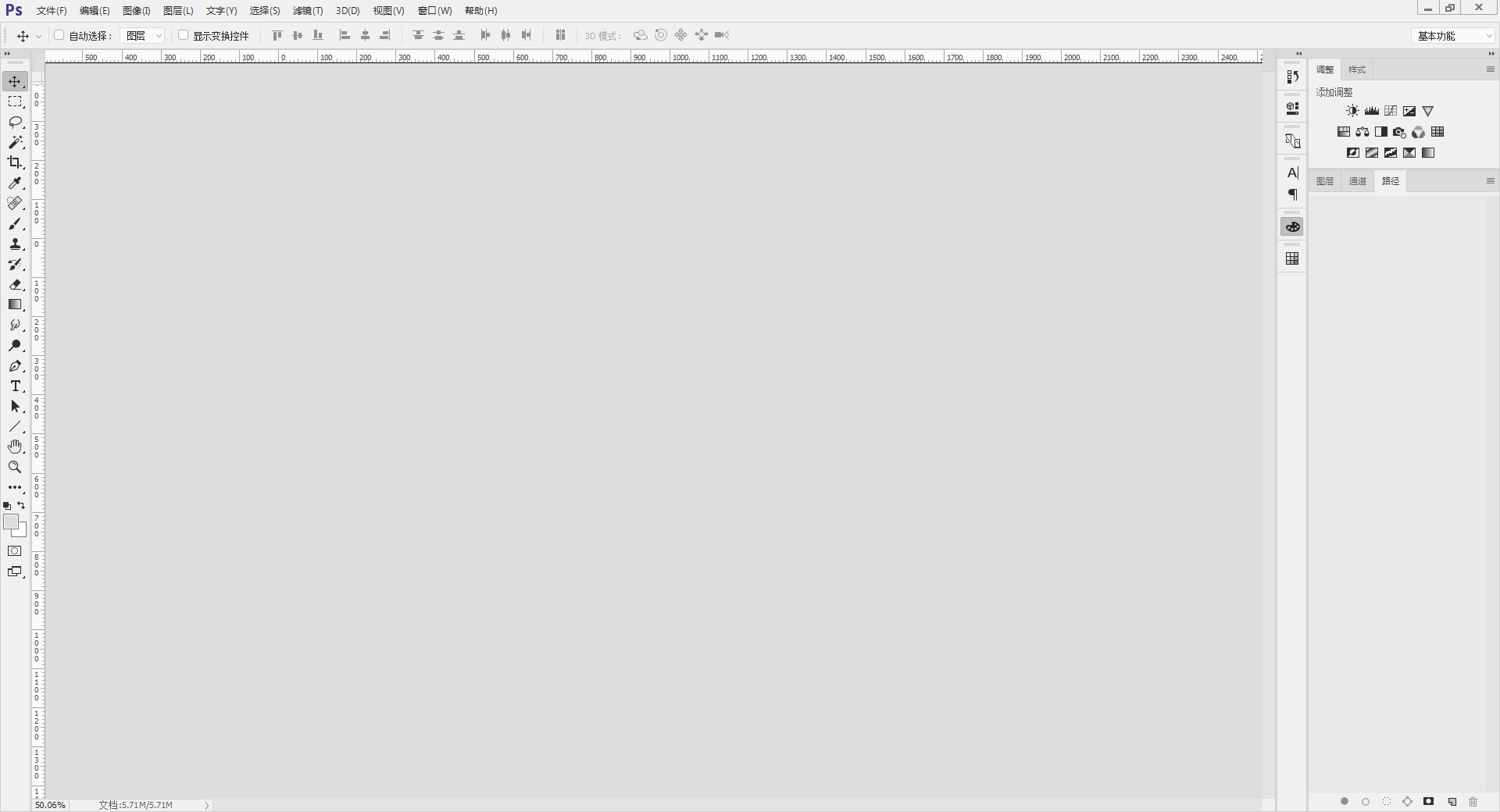Add a Color Balance adjustment
The image size is (1500, 812).
pos(1362,132)
